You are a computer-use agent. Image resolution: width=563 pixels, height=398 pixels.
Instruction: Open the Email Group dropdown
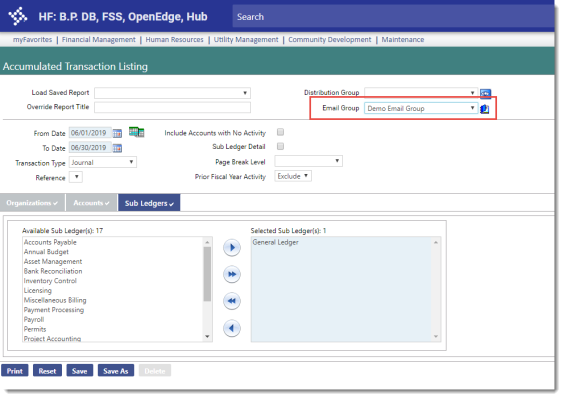pyautogui.click(x=421, y=108)
